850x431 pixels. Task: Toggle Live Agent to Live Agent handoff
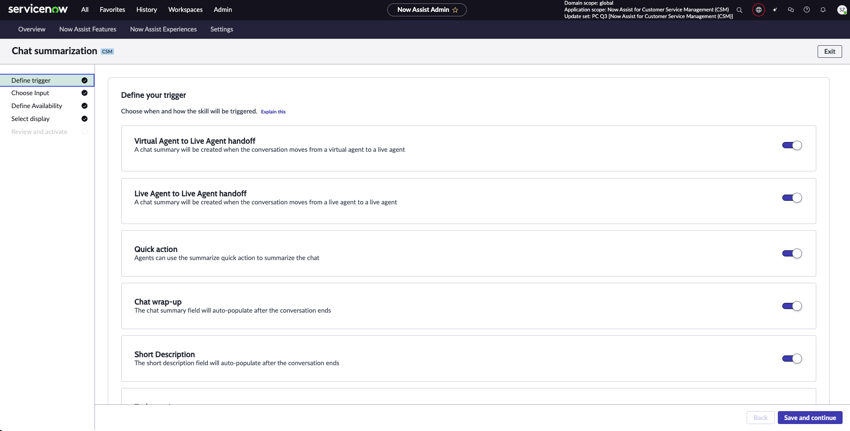point(791,198)
